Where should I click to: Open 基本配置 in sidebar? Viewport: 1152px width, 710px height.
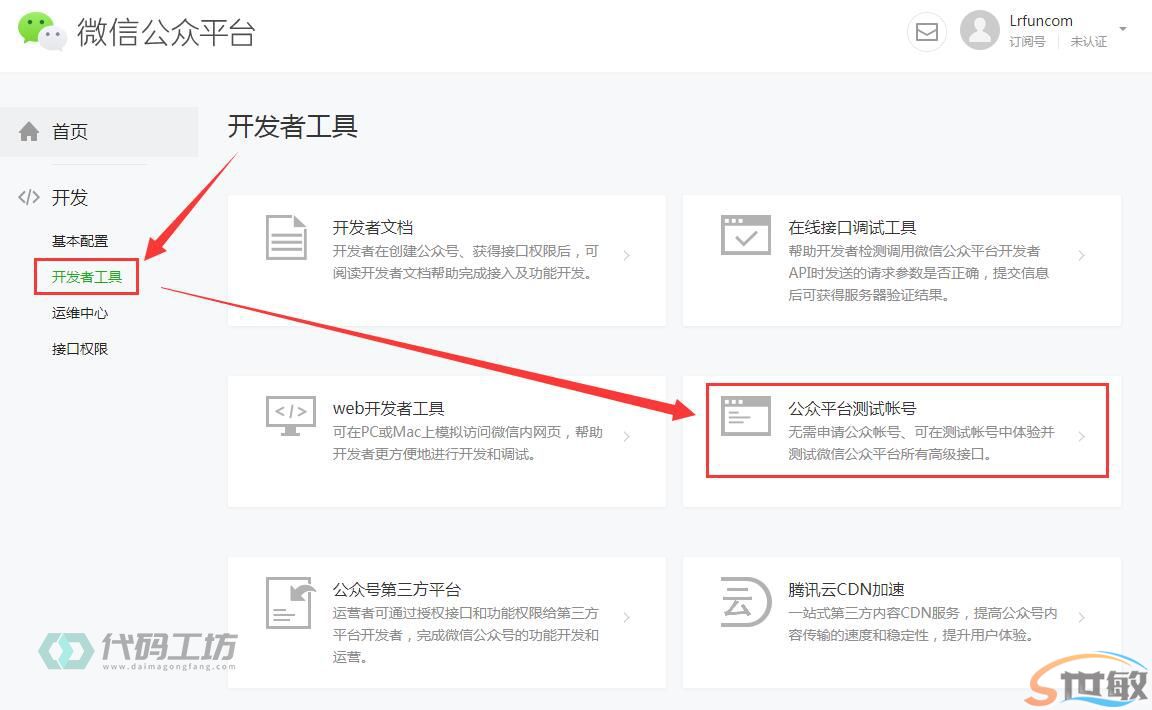[80, 241]
